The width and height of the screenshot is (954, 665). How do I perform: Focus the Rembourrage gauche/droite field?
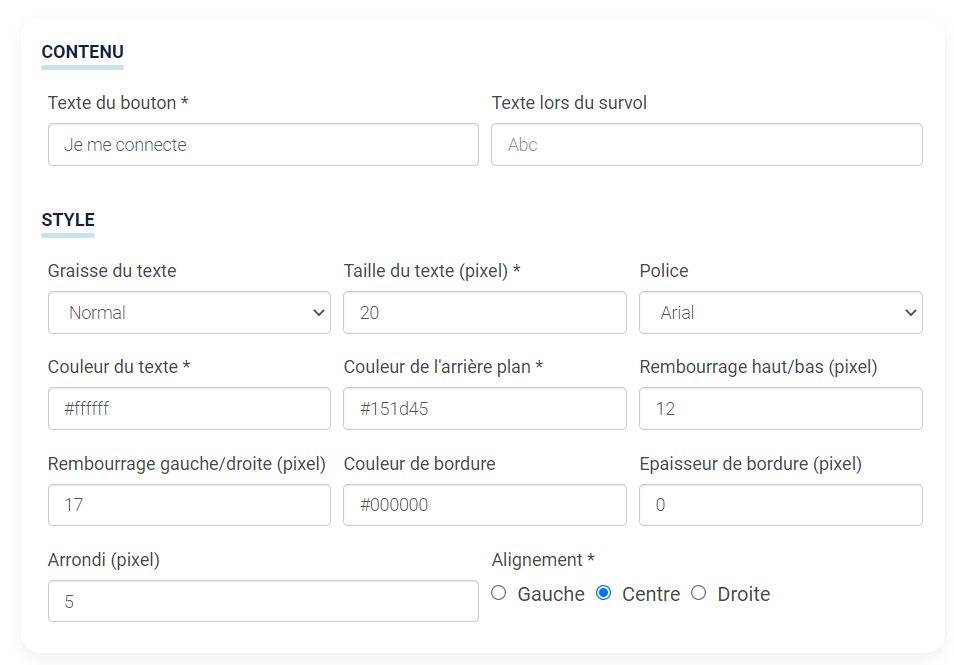click(x=189, y=505)
